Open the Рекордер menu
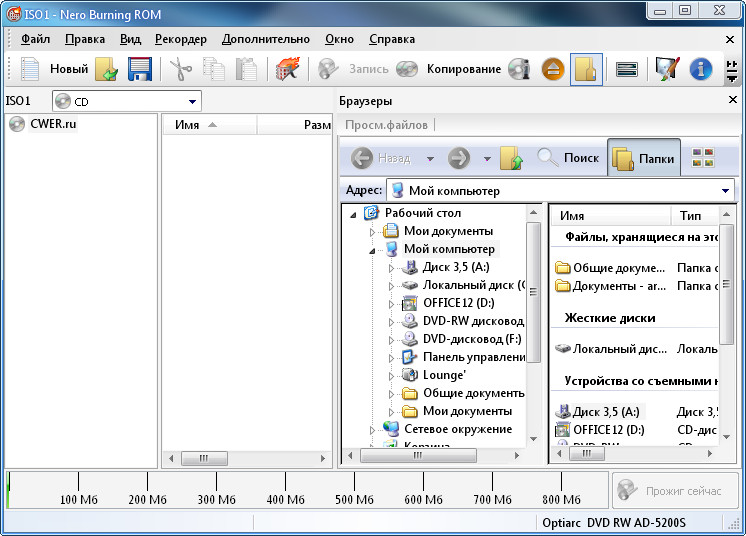This screenshot has width=746, height=536. 181,39
